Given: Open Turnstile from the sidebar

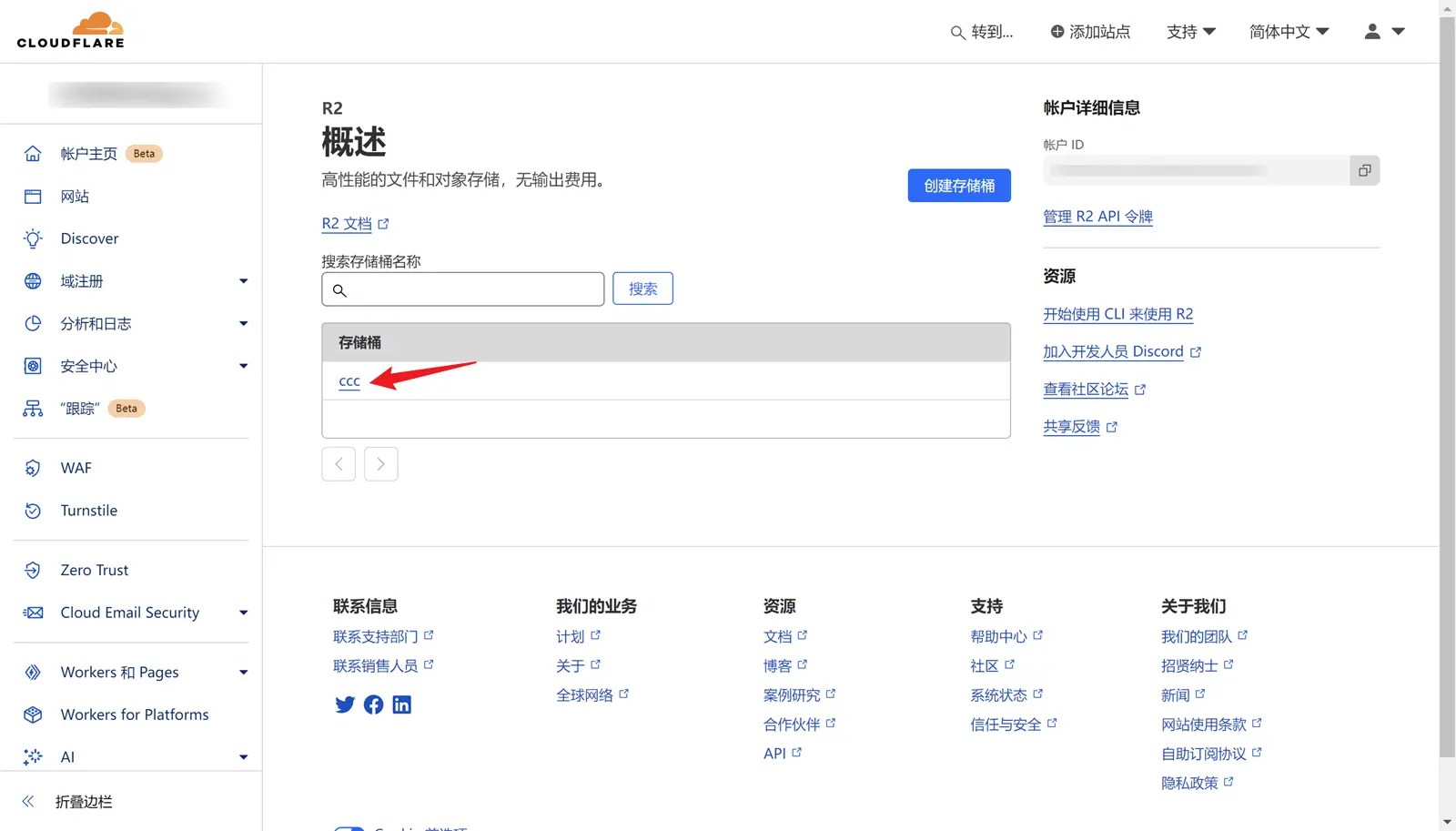Looking at the screenshot, I should pos(89,511).
